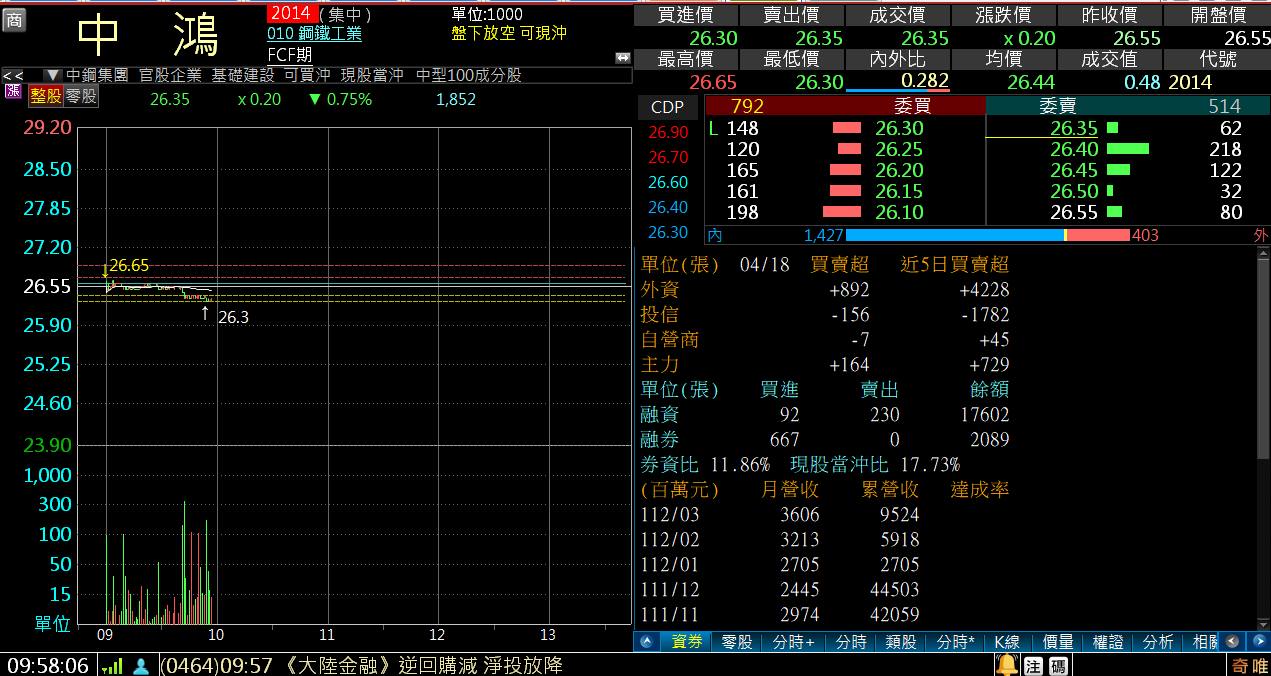The image size is (1271, 676).
Task: Click the 奇唯 label in status bar
Action: pos(1249,666)
